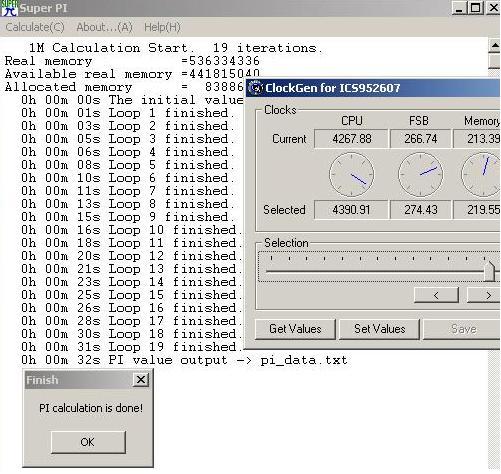This screenshot has width=501, height=474.
Task: Click the Current CPU clock value field
Action: [x=351, y=139]
